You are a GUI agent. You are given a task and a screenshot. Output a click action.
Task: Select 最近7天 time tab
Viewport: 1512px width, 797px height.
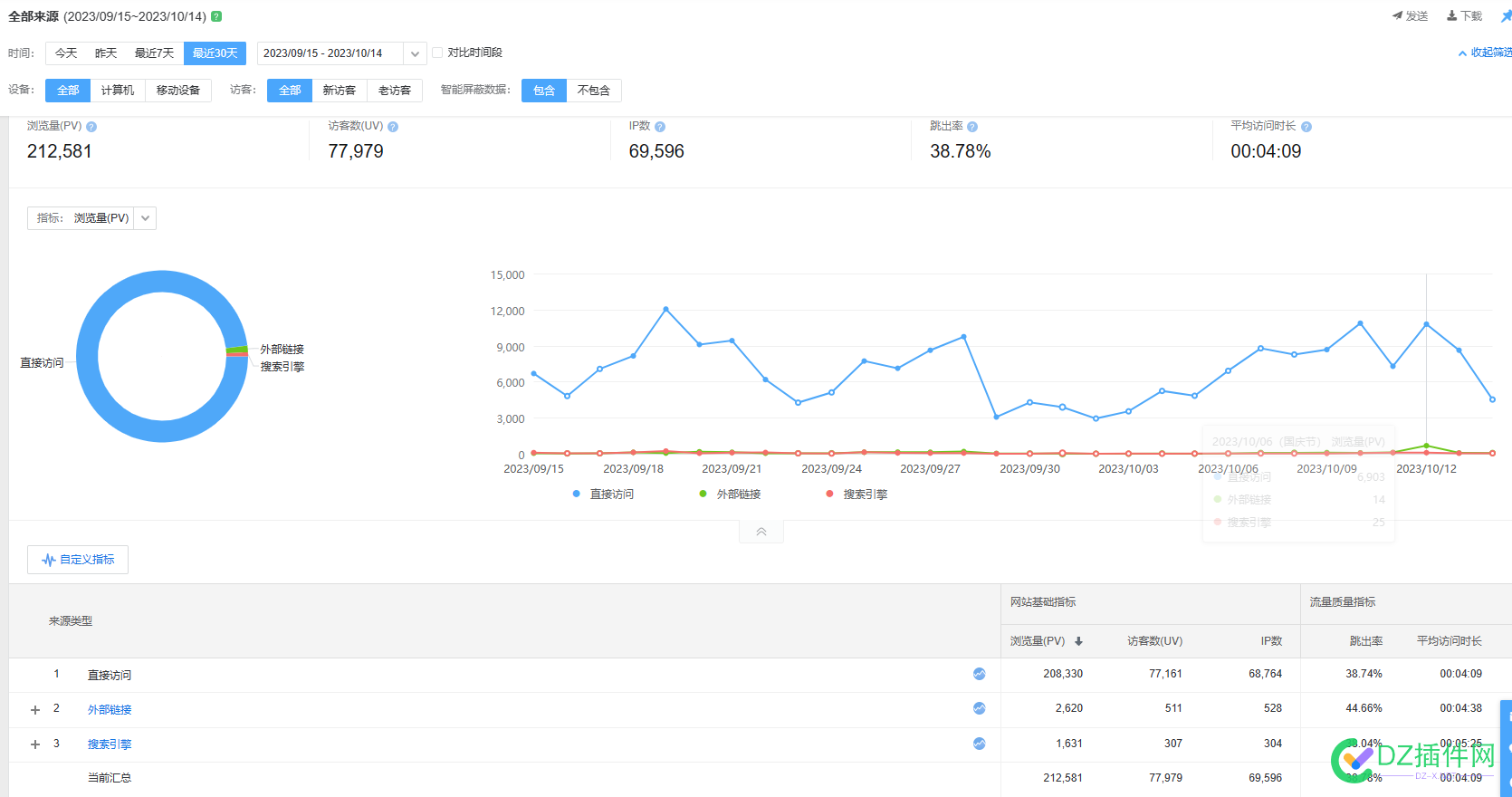pyautogui.click(x=154, y=53)
